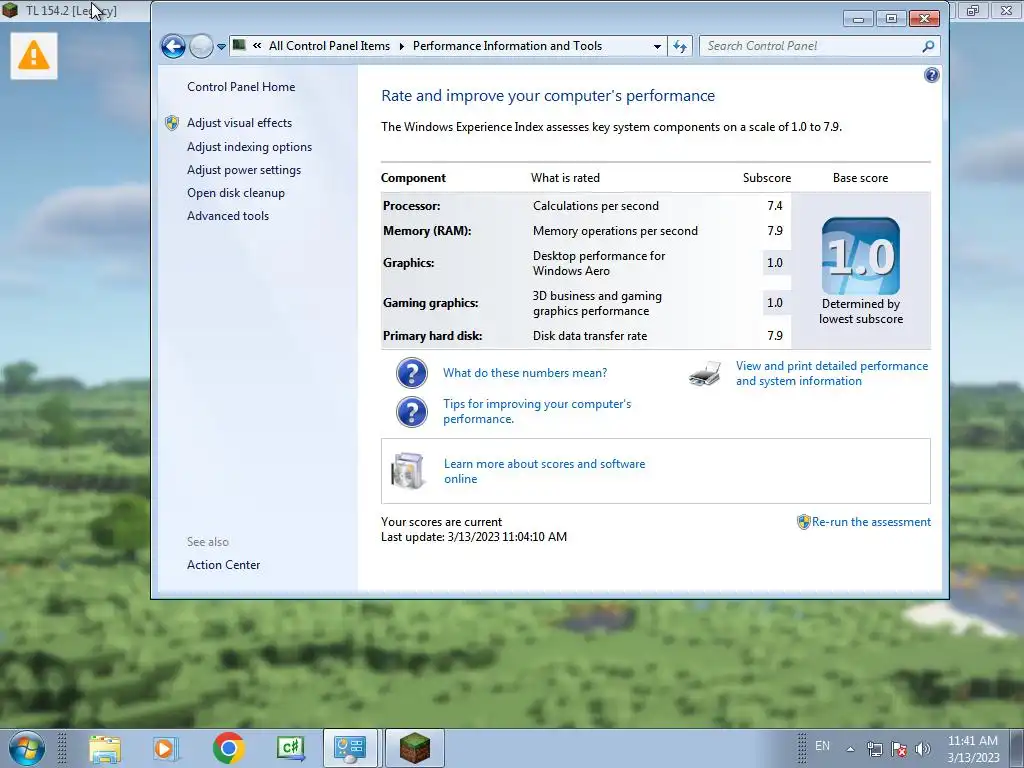This screenshot has height=768, width=1024.
Task: Click the Control Panel address bar icon
Action: coord(240,45)
